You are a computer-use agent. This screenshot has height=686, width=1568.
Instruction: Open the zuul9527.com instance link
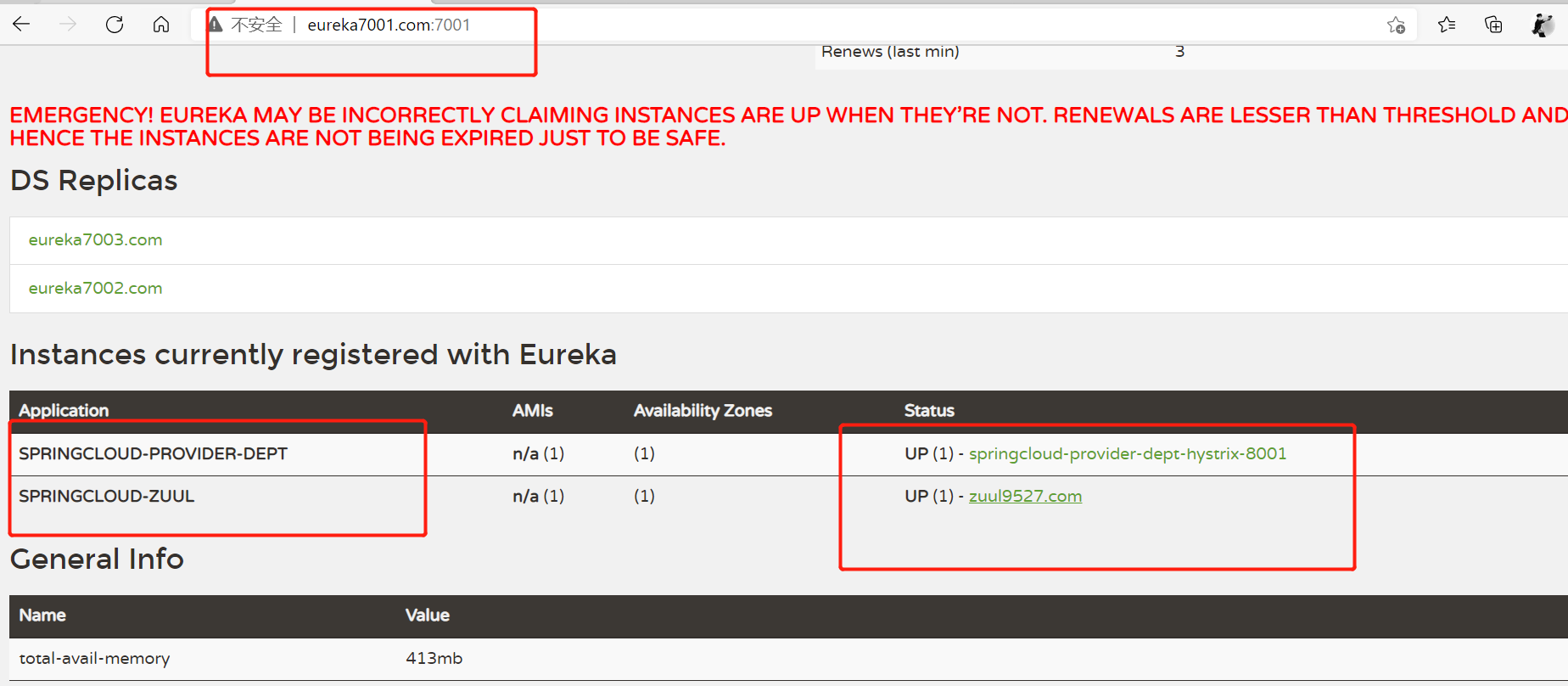(1025, 497)
